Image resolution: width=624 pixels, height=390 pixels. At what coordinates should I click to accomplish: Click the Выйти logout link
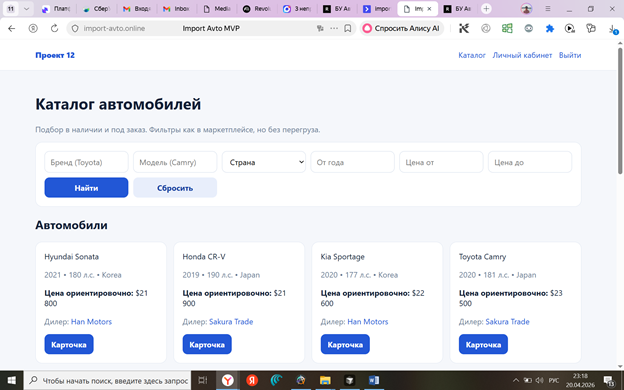pos(570,55)
